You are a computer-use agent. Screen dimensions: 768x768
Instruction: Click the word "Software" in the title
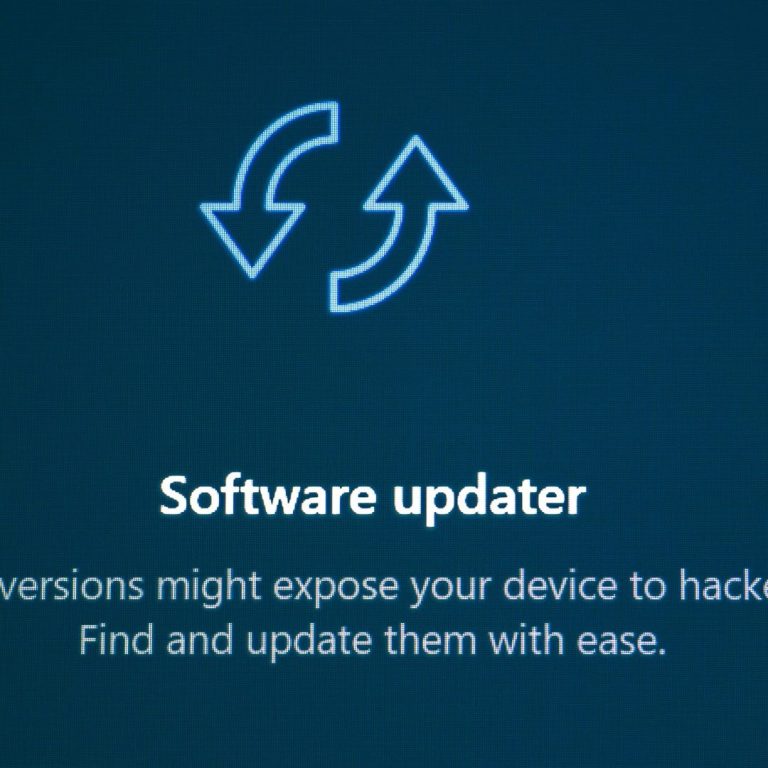point(268,495)
